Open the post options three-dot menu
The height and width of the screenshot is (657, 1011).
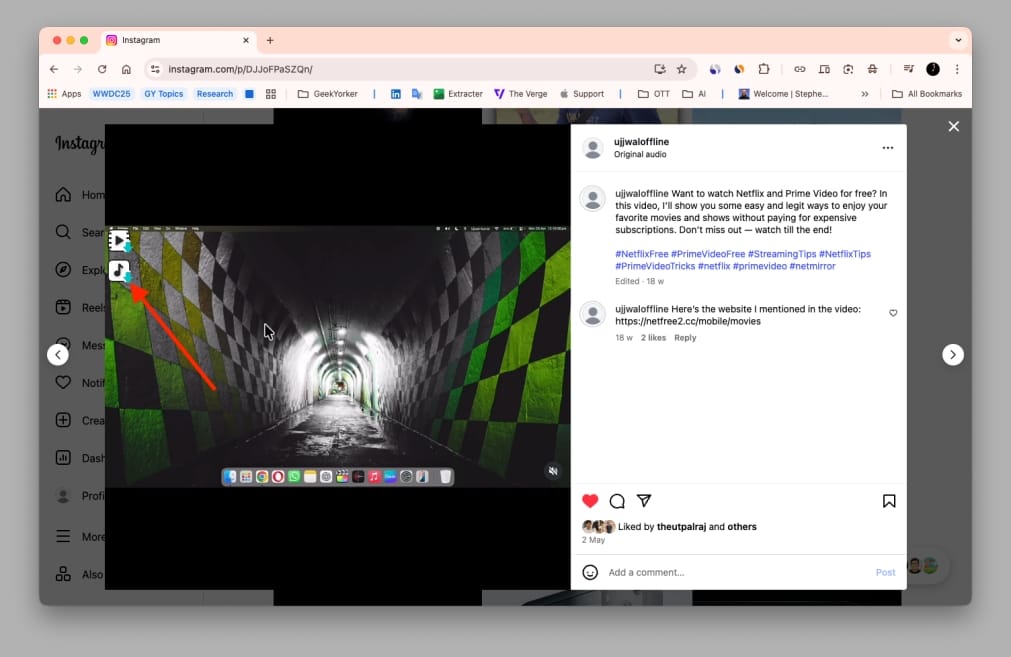point(887,146)
